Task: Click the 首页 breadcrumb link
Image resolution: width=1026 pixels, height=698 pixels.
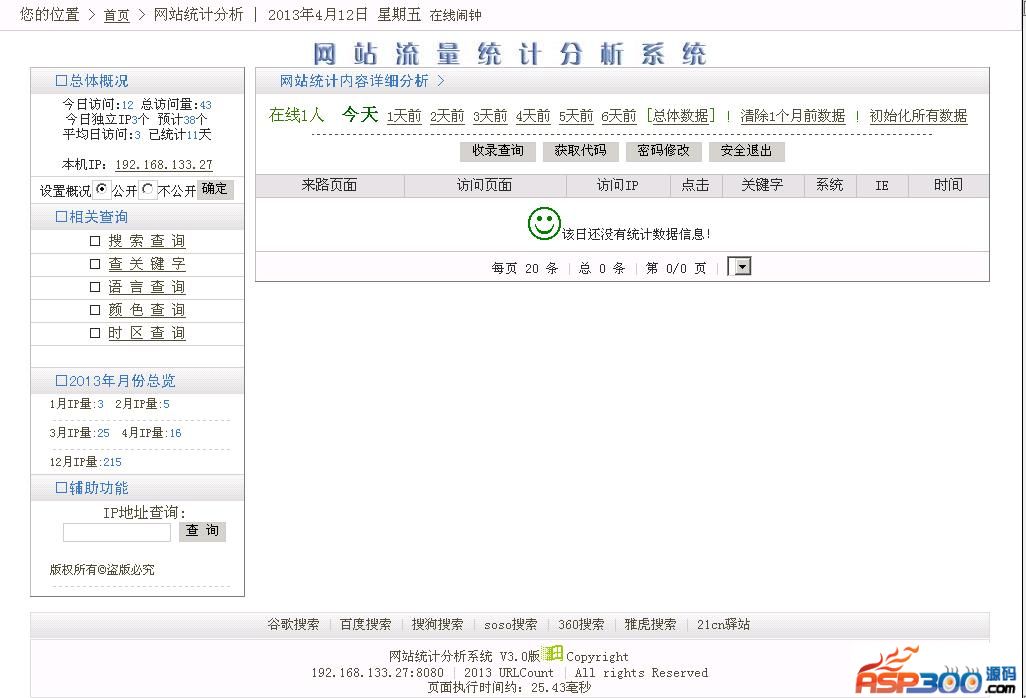Action: coord(116,15)
